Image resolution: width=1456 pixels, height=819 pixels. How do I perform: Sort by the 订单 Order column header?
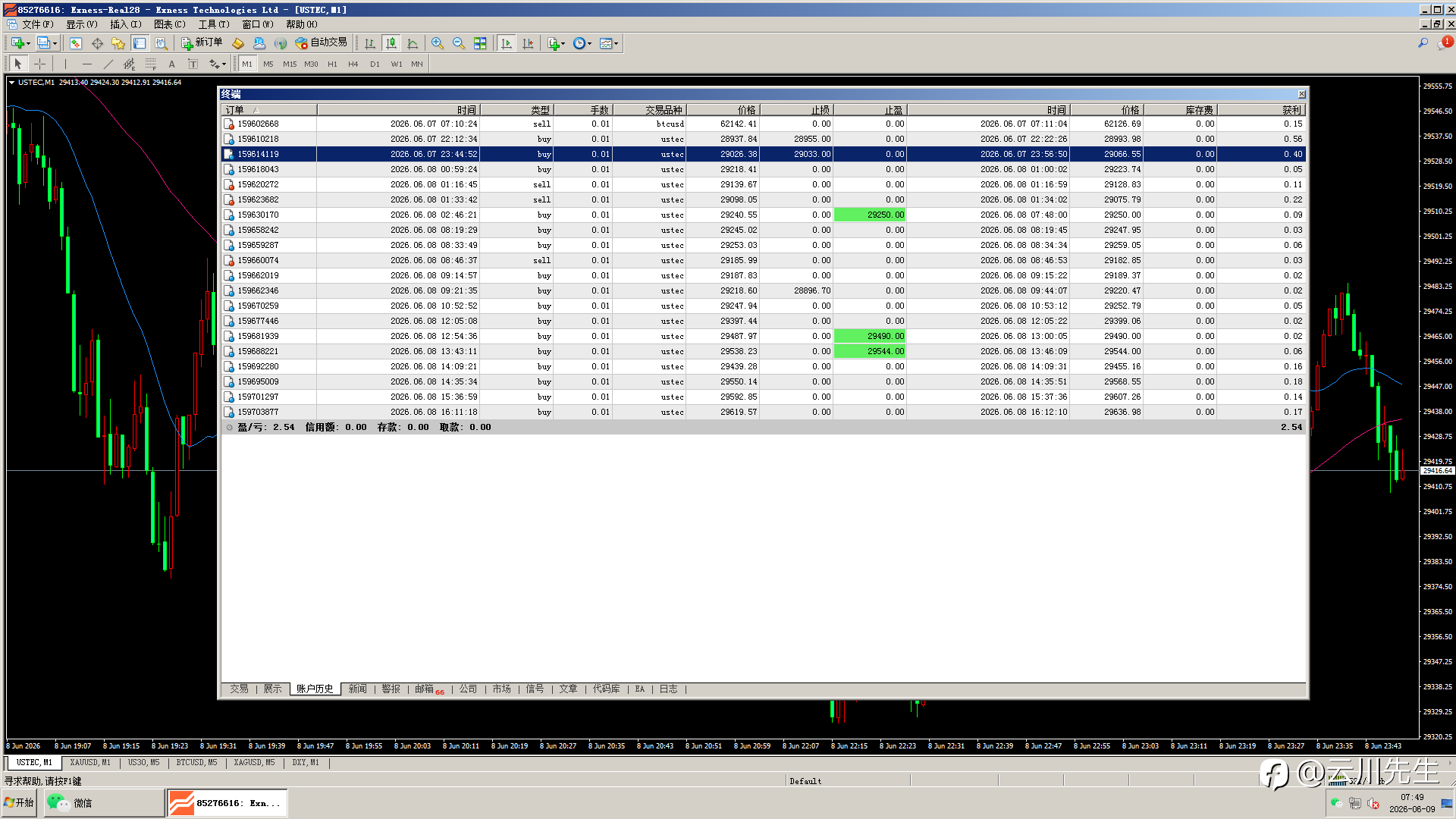tap(268, 110)
